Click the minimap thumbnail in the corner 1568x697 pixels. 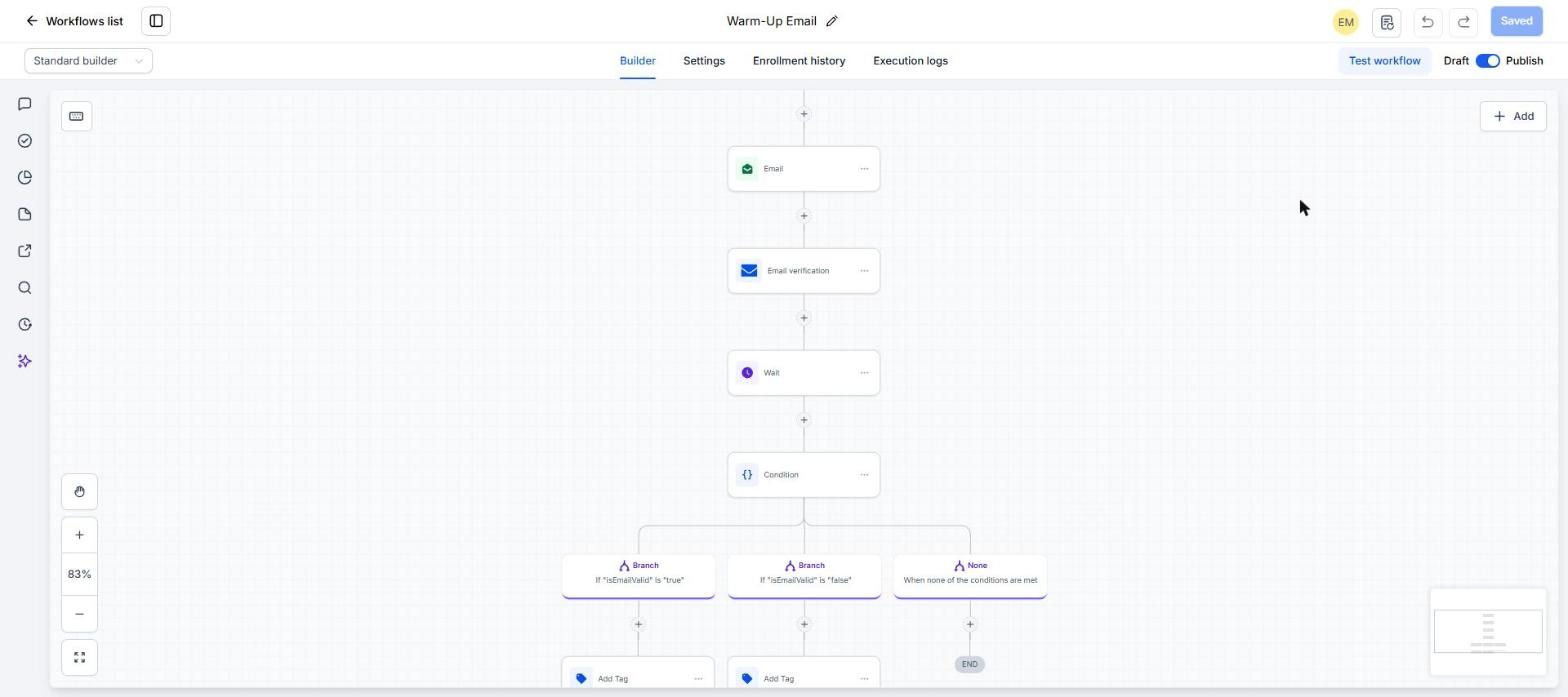coord(1488,632)
